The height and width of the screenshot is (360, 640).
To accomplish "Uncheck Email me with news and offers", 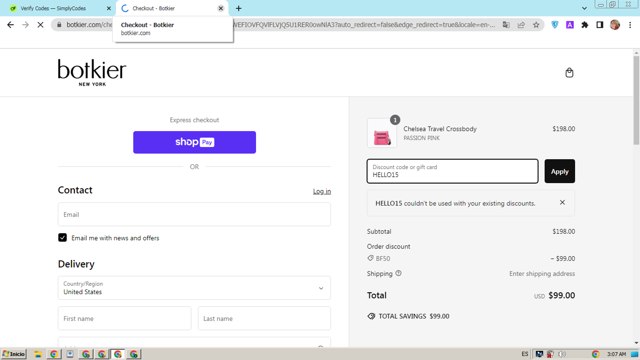I will tap(62, 238).
